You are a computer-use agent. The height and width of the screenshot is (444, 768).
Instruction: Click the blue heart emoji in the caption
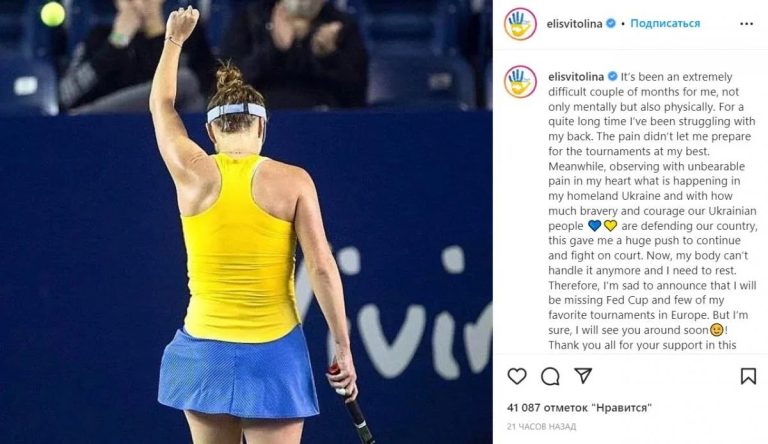click(x=594, y=226)
